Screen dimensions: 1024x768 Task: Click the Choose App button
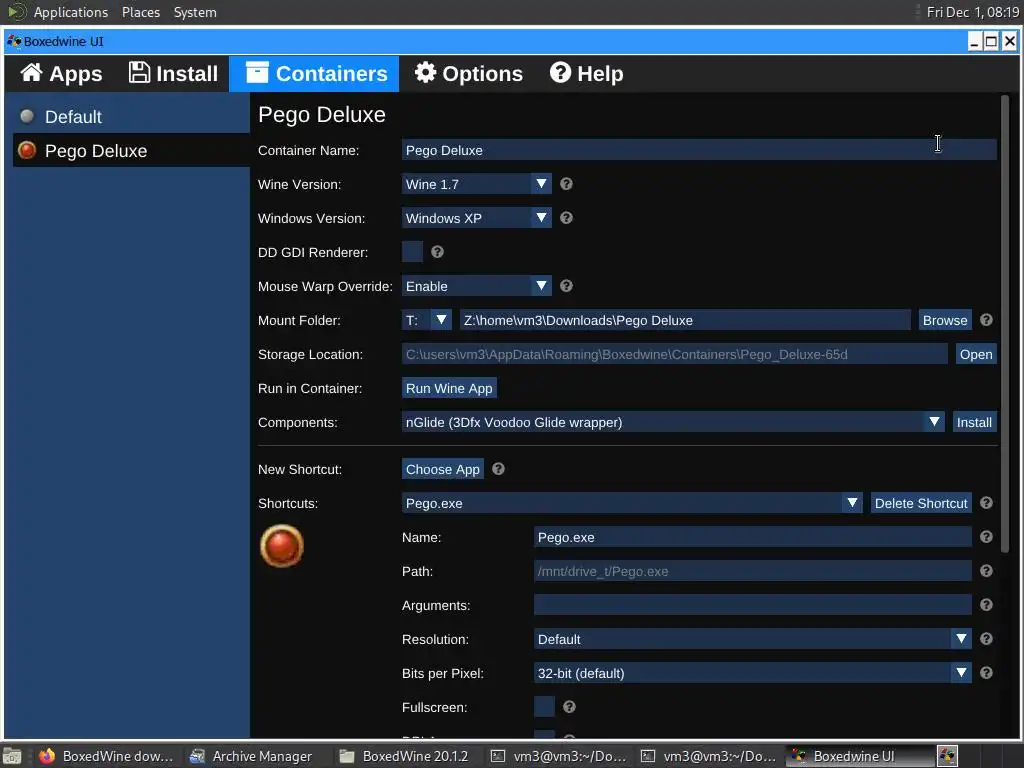click(x=442, y=469)
